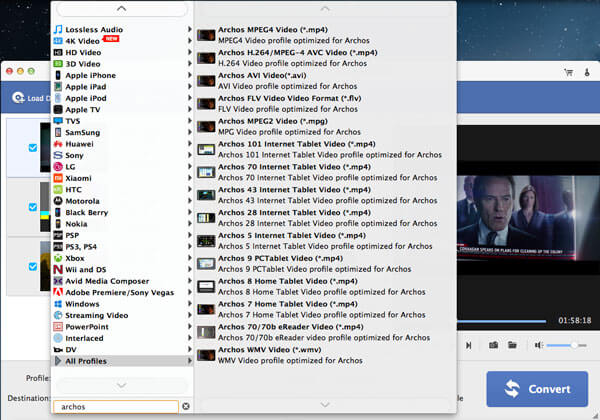This screenshot has height=420, width=600.
Task: Click the Apple iPhone device icon
Action: [x=58, y=75]
